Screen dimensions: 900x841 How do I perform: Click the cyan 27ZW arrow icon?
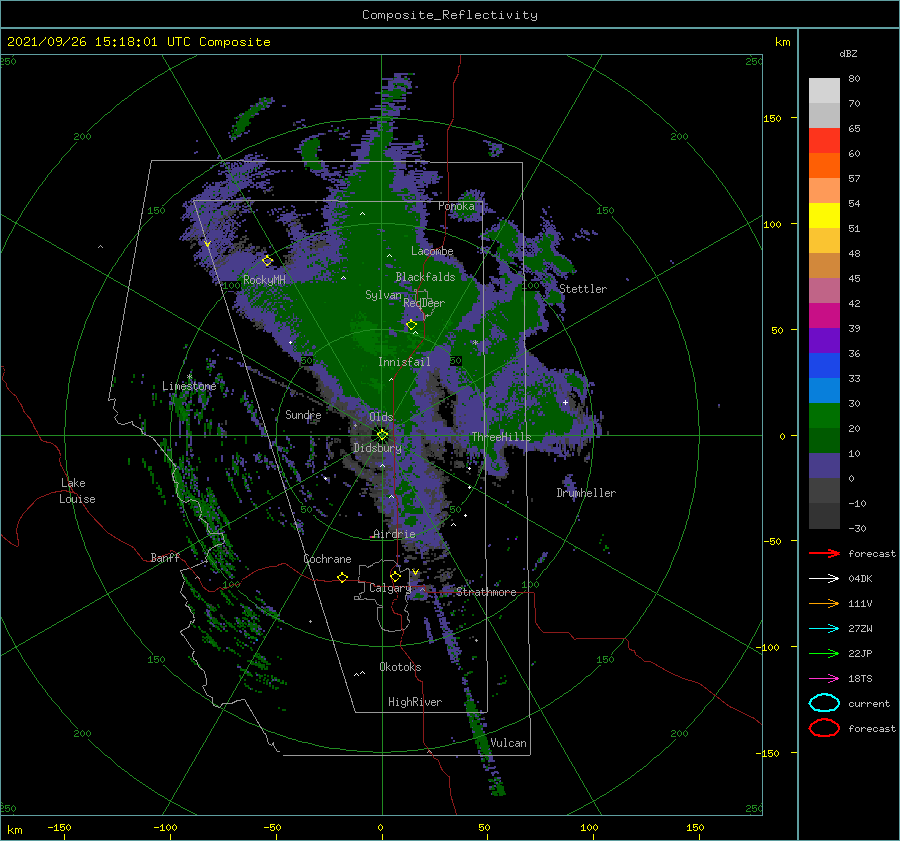click(824, 629)
